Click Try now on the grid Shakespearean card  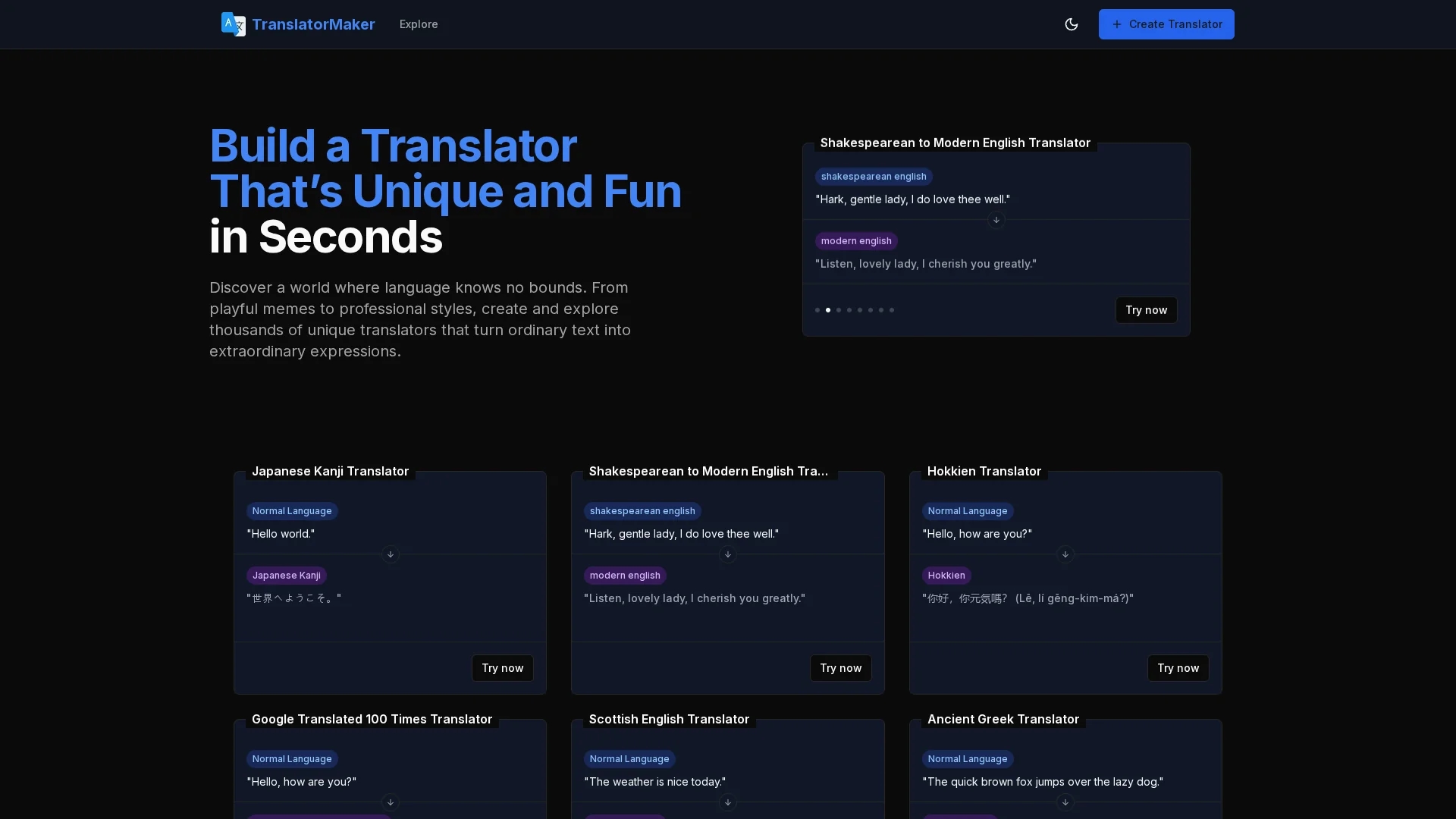[840, 668]
